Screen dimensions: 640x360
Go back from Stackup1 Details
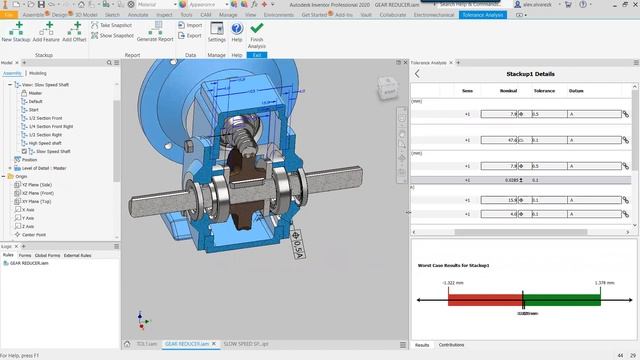(417, 74)
